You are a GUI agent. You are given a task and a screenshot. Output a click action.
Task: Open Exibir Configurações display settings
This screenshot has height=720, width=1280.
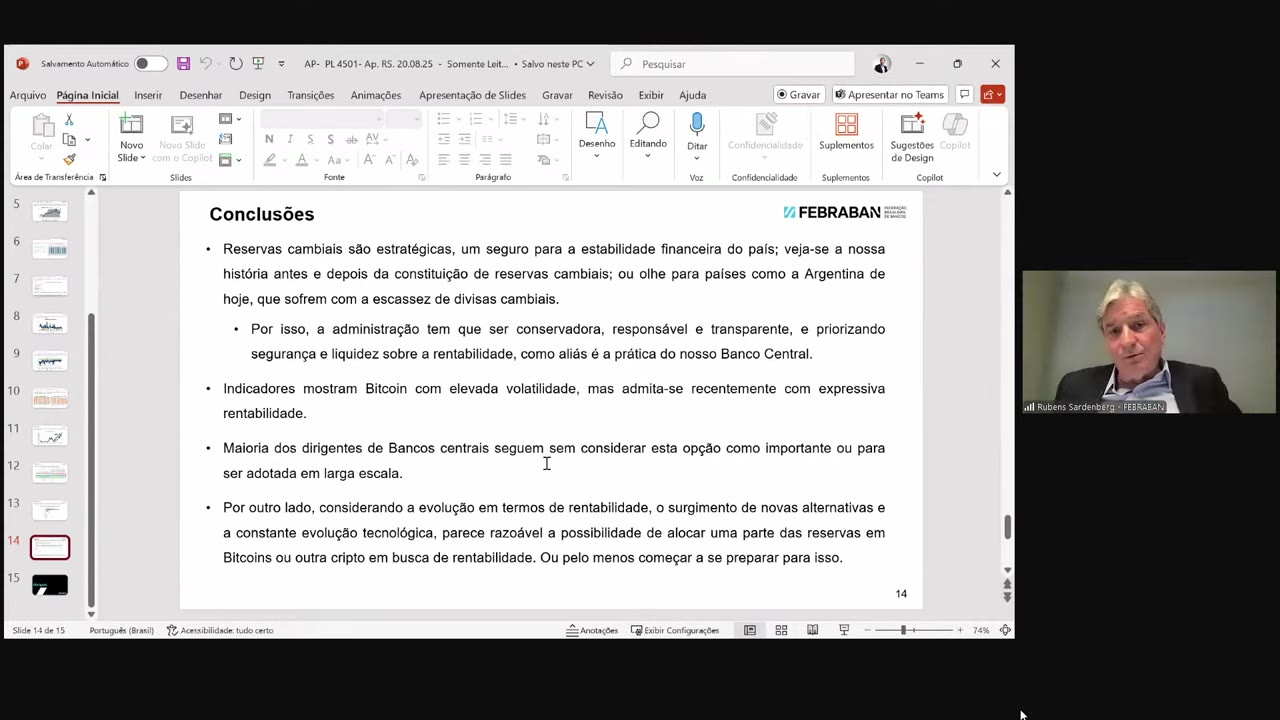pyautogui.click(x=675, y=630)
